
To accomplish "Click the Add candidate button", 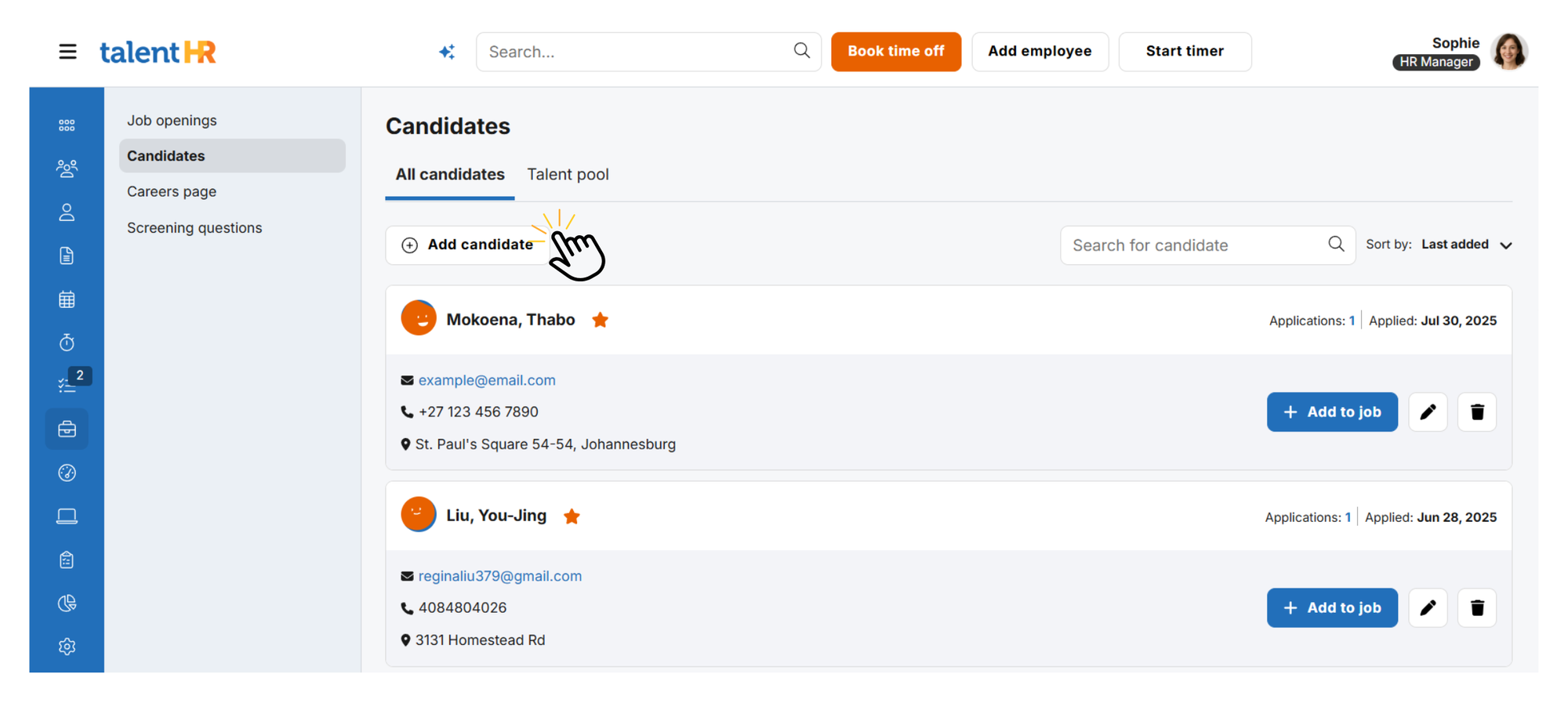I will point(468,245).
